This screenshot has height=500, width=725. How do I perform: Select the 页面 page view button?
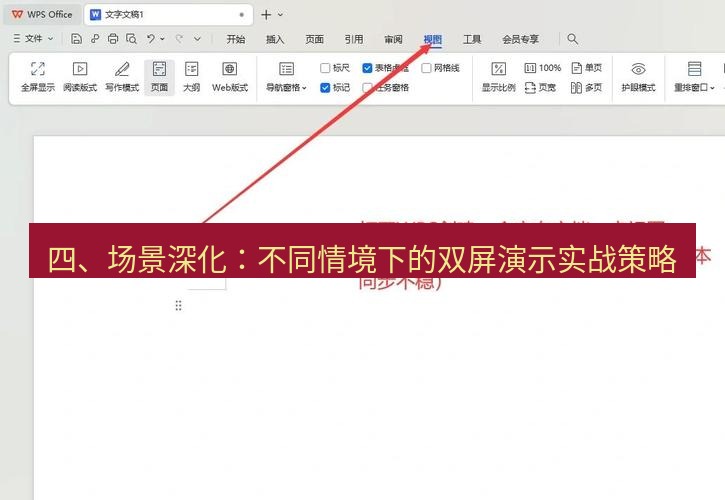pyautogui.click(x=160, y=77)
